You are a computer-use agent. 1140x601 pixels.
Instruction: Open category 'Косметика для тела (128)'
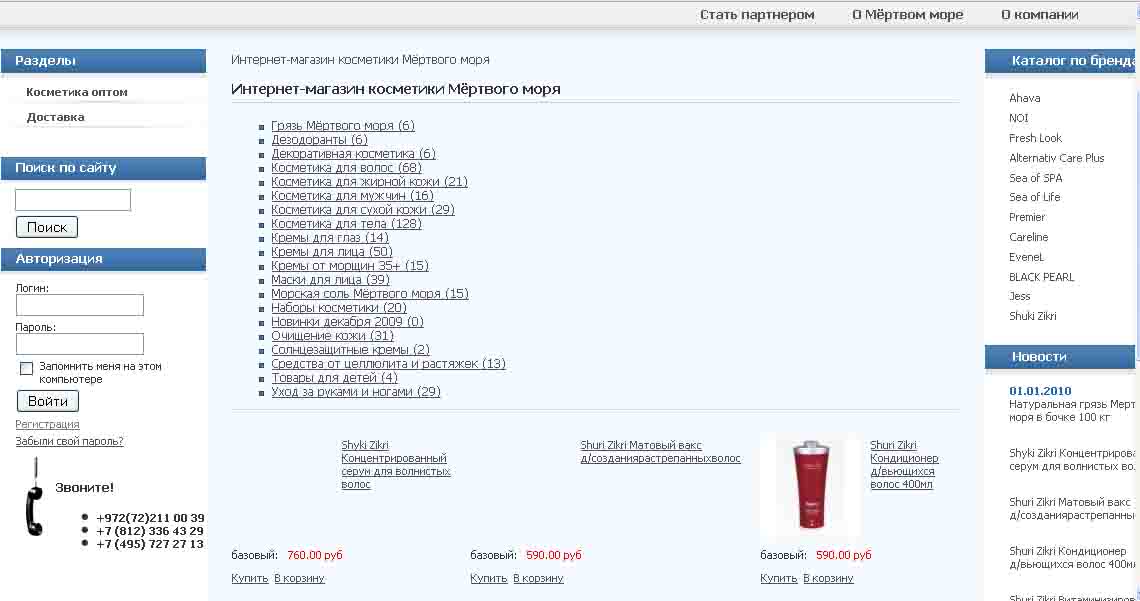[346, 224]
